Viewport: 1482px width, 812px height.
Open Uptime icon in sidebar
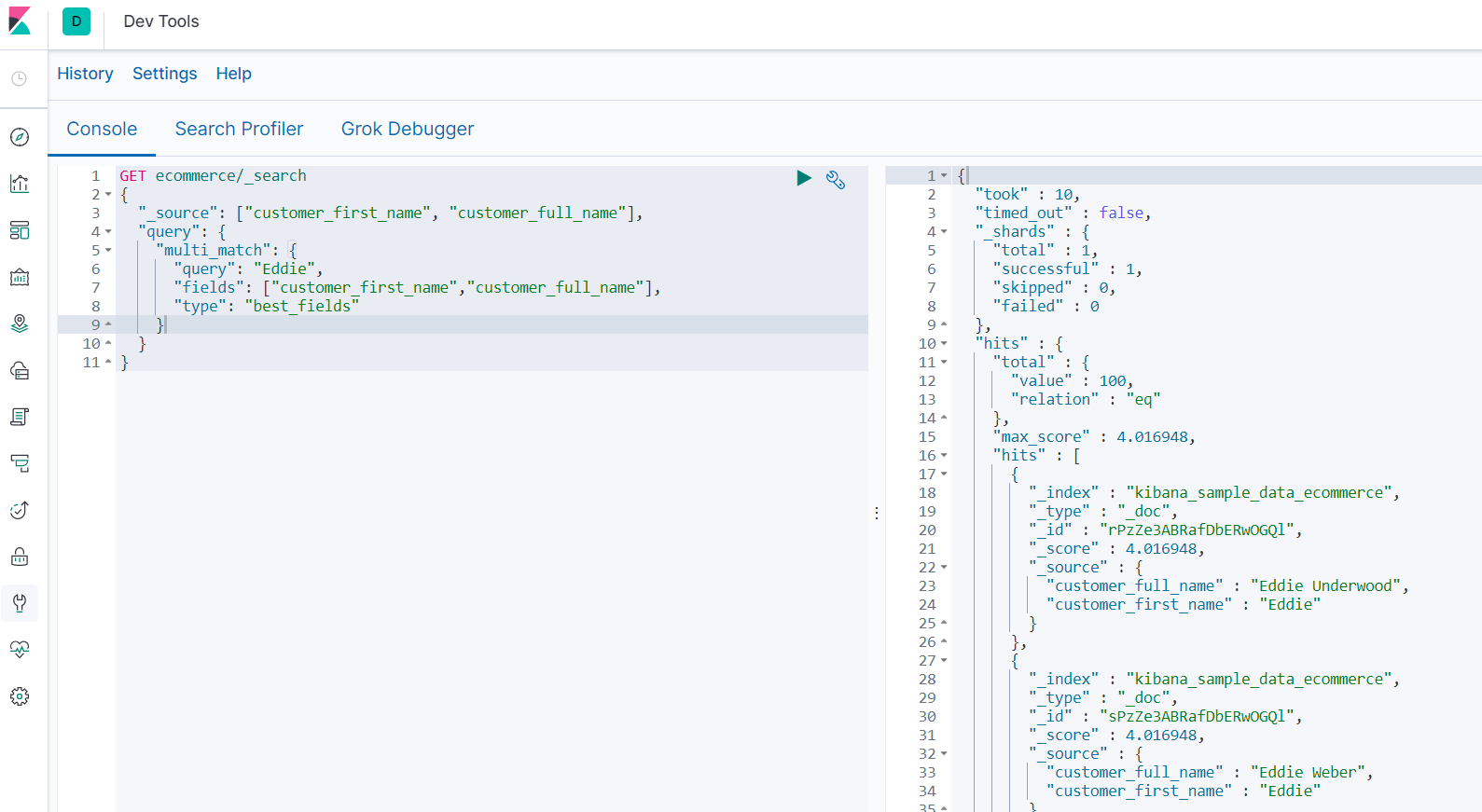pos(20,510)
